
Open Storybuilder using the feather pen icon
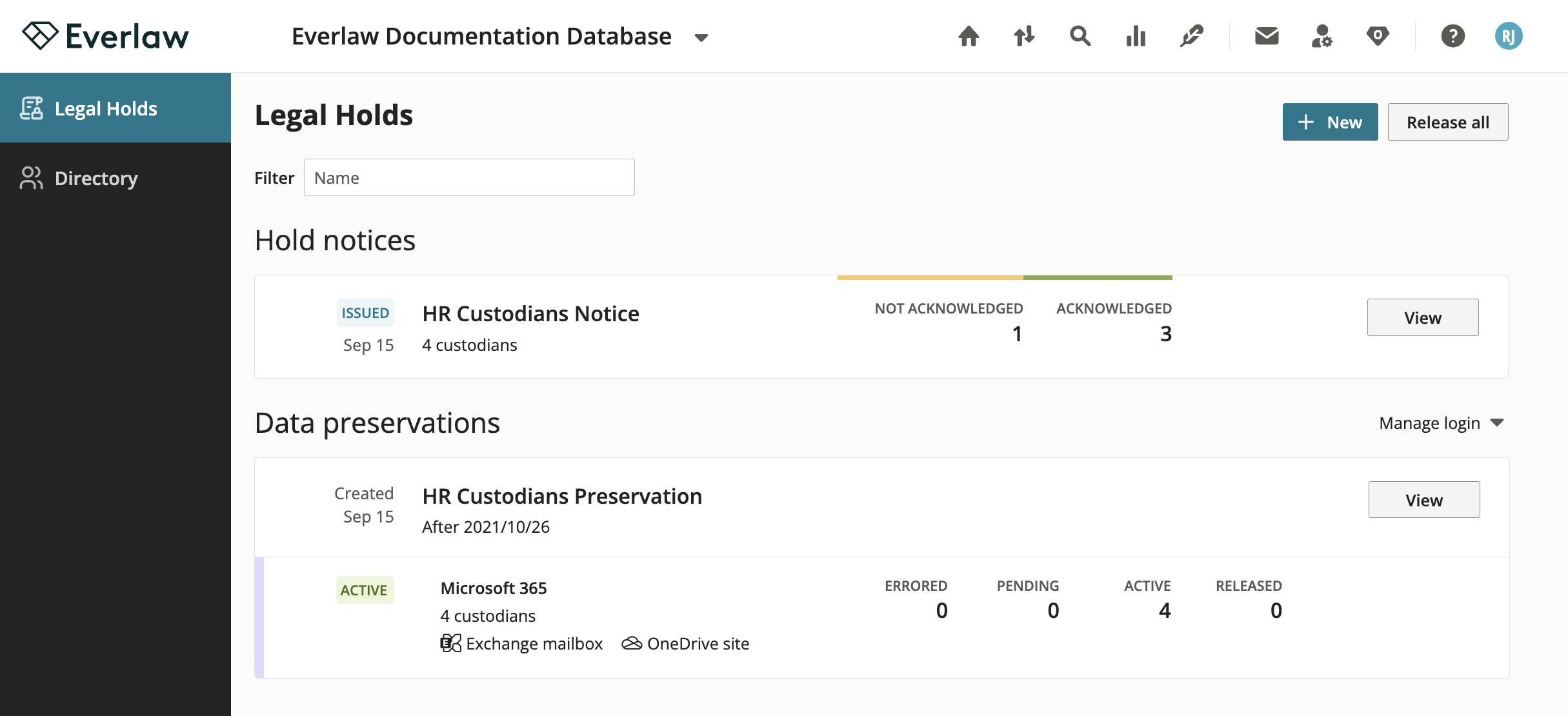(x=1191, y=36)
